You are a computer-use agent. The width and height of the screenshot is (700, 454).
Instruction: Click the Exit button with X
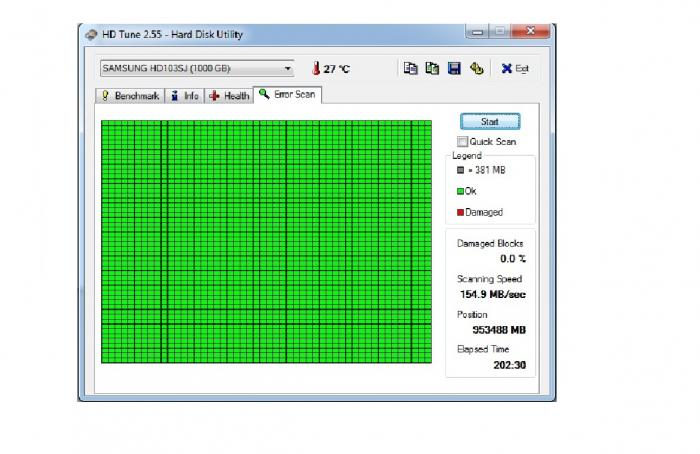point(515,68)
